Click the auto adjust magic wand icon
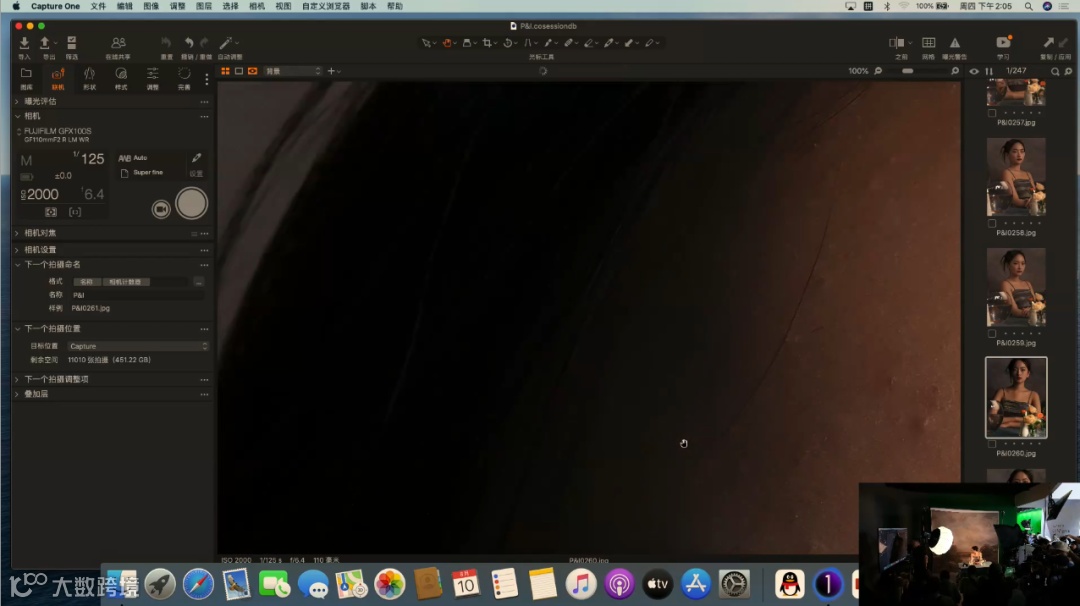Viewport: 1080px width, 606px height. (x=225, y=43)
